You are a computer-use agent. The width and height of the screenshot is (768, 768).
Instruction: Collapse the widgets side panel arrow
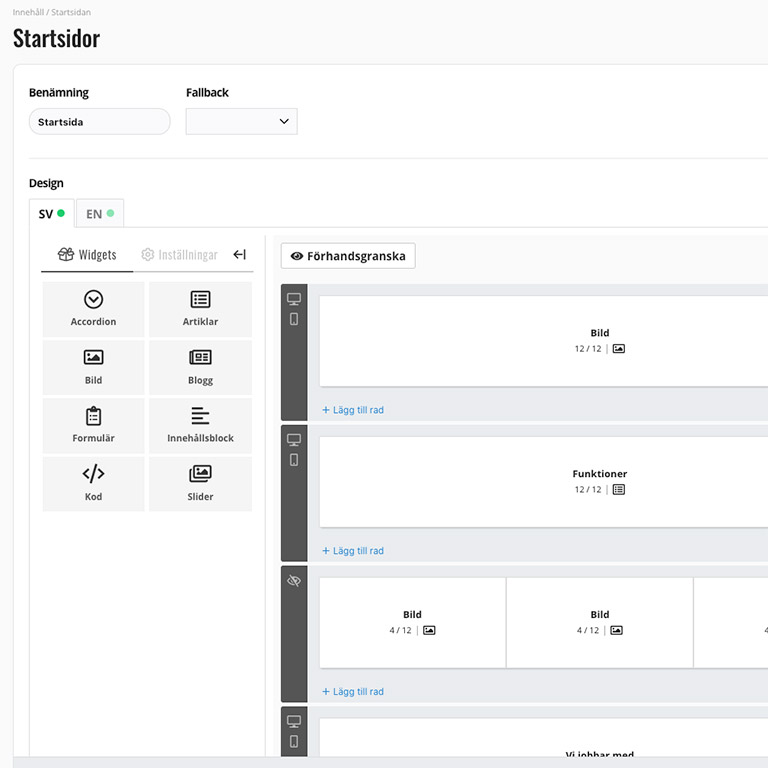[240, 254]
